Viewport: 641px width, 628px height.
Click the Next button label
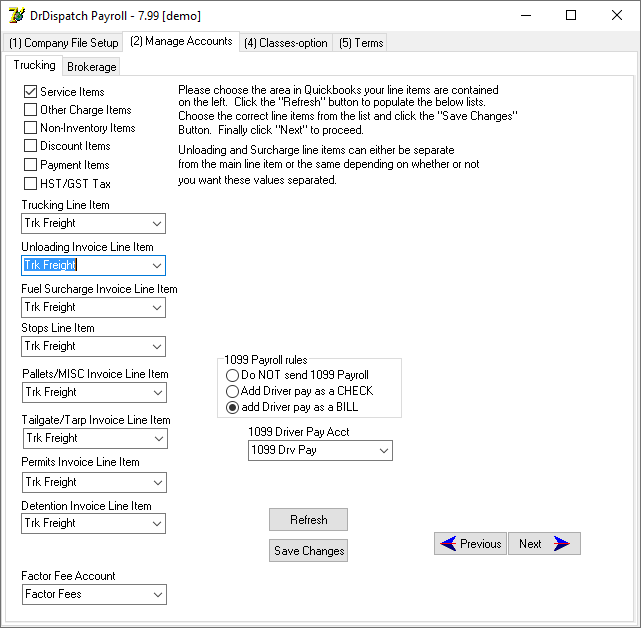530,544
